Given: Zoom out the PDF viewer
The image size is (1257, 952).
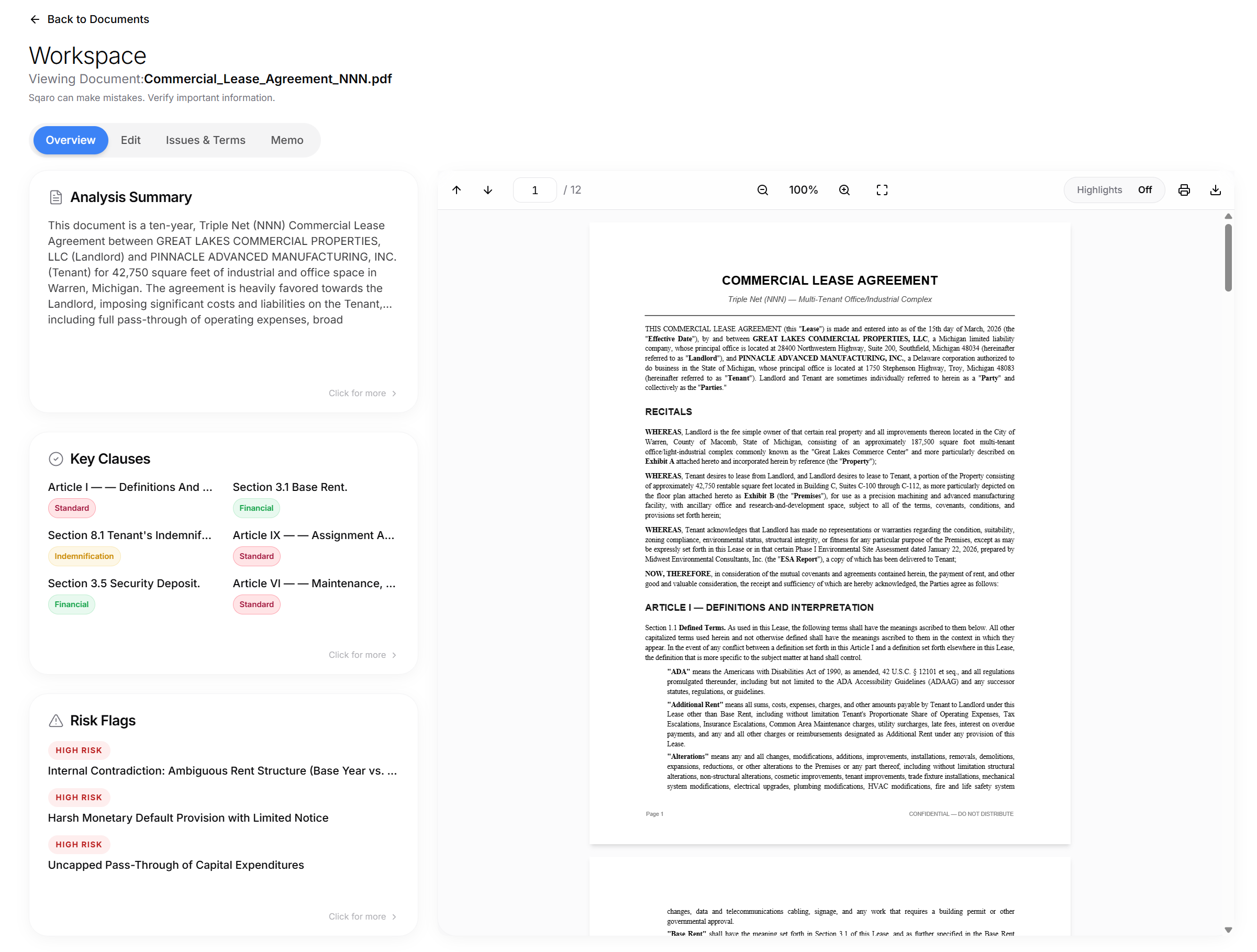Looking at the screenshot, I should 762,189.
